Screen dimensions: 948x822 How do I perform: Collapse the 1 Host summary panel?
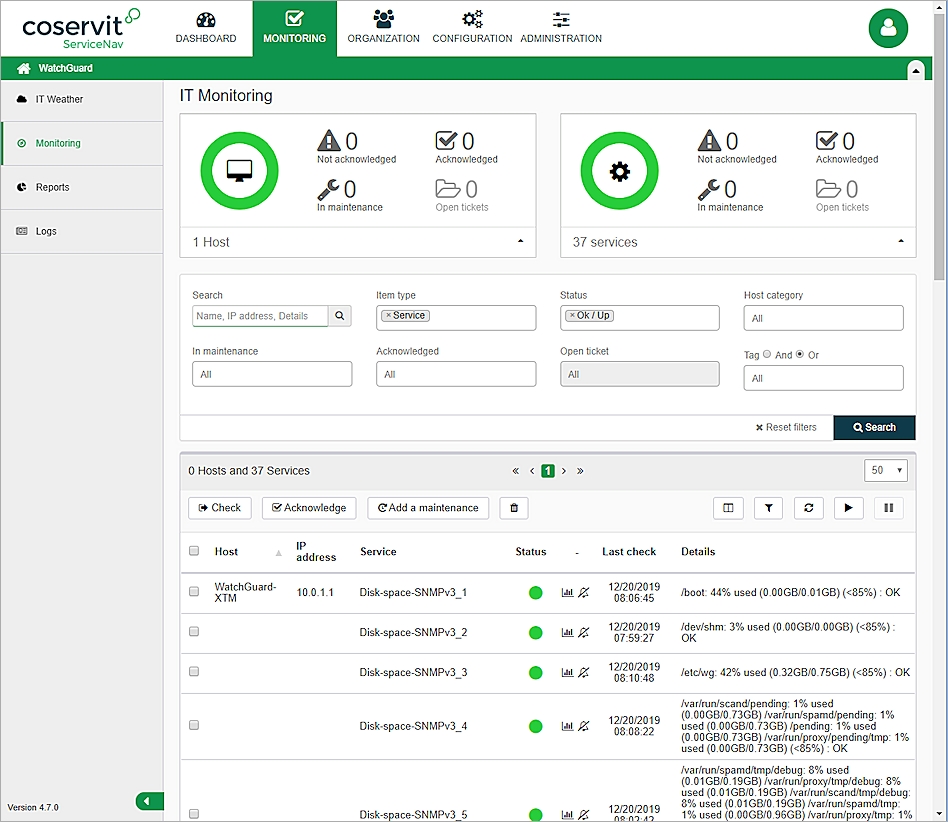point(519,242)
